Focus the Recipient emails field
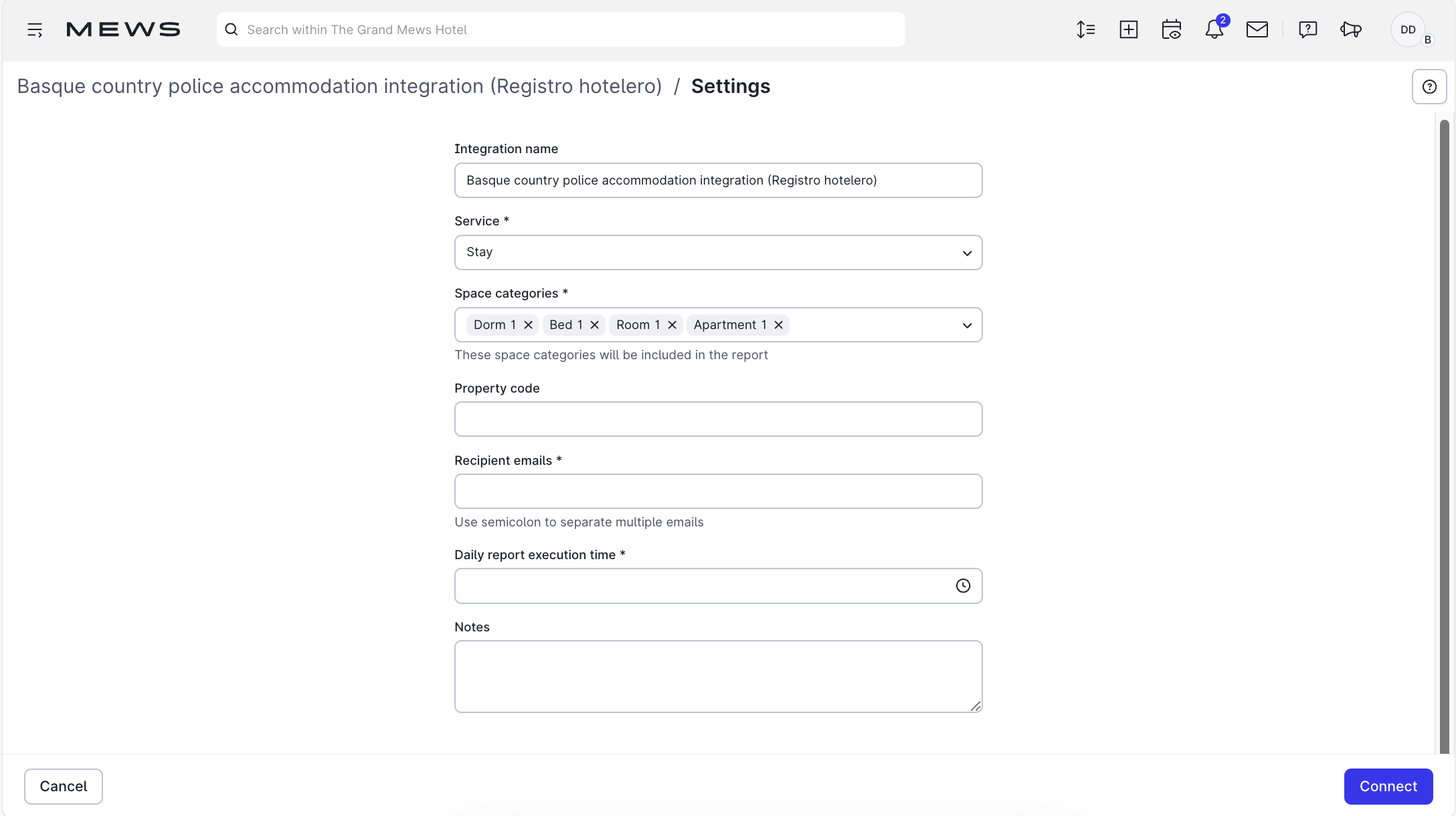 [718, 492]
